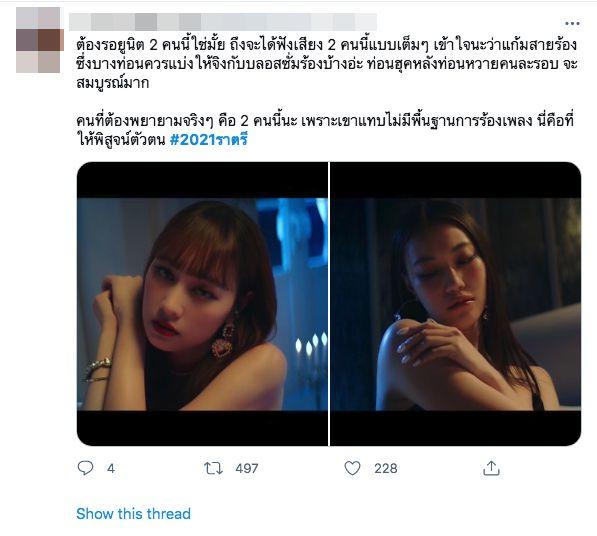Click the Show this thread link
The height and width of the screenshot is (536, 597).
click(133, 514)
